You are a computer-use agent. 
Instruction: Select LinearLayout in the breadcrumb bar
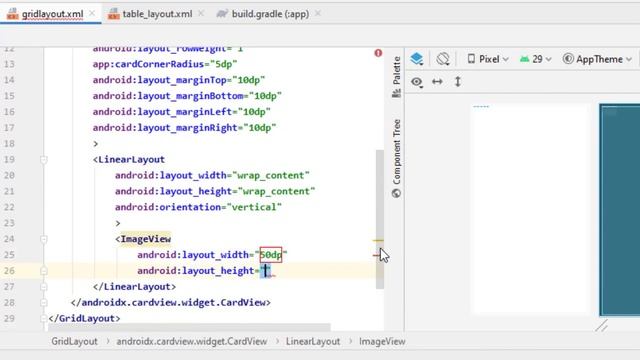click(x=313, y=342)
